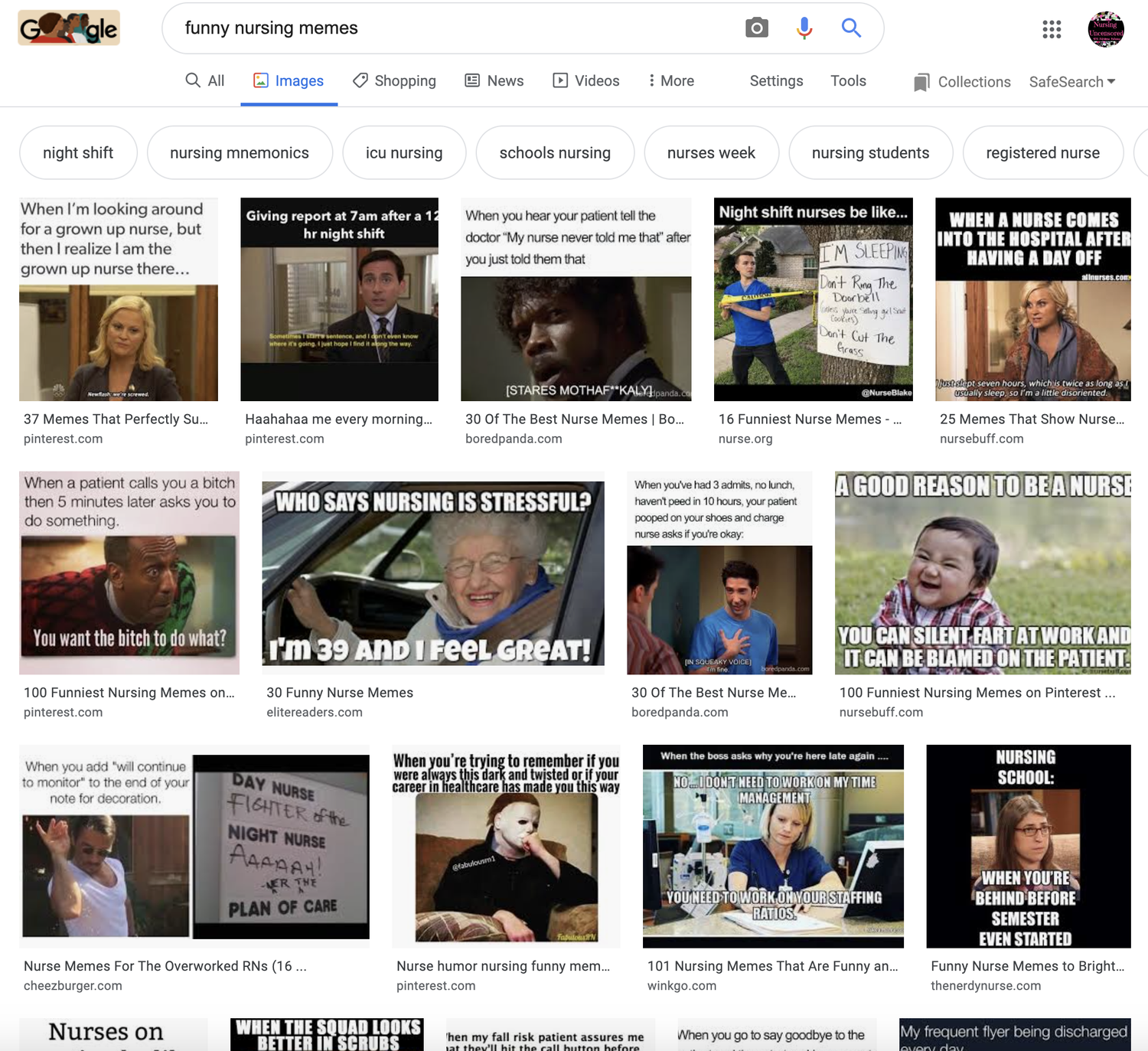Visit the cheezburger.com source link
This screenshot has height=1051, width=1148.
(73, 986)
